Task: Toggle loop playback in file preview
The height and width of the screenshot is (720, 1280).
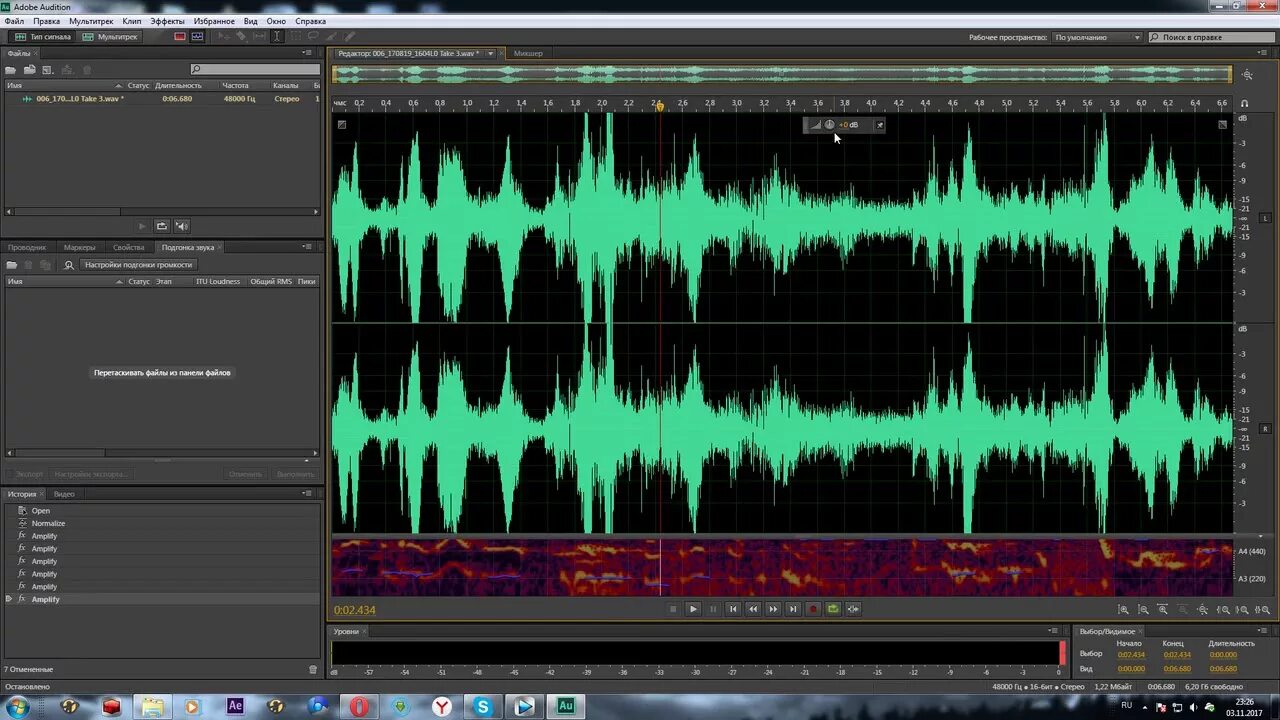Action: 162,226
